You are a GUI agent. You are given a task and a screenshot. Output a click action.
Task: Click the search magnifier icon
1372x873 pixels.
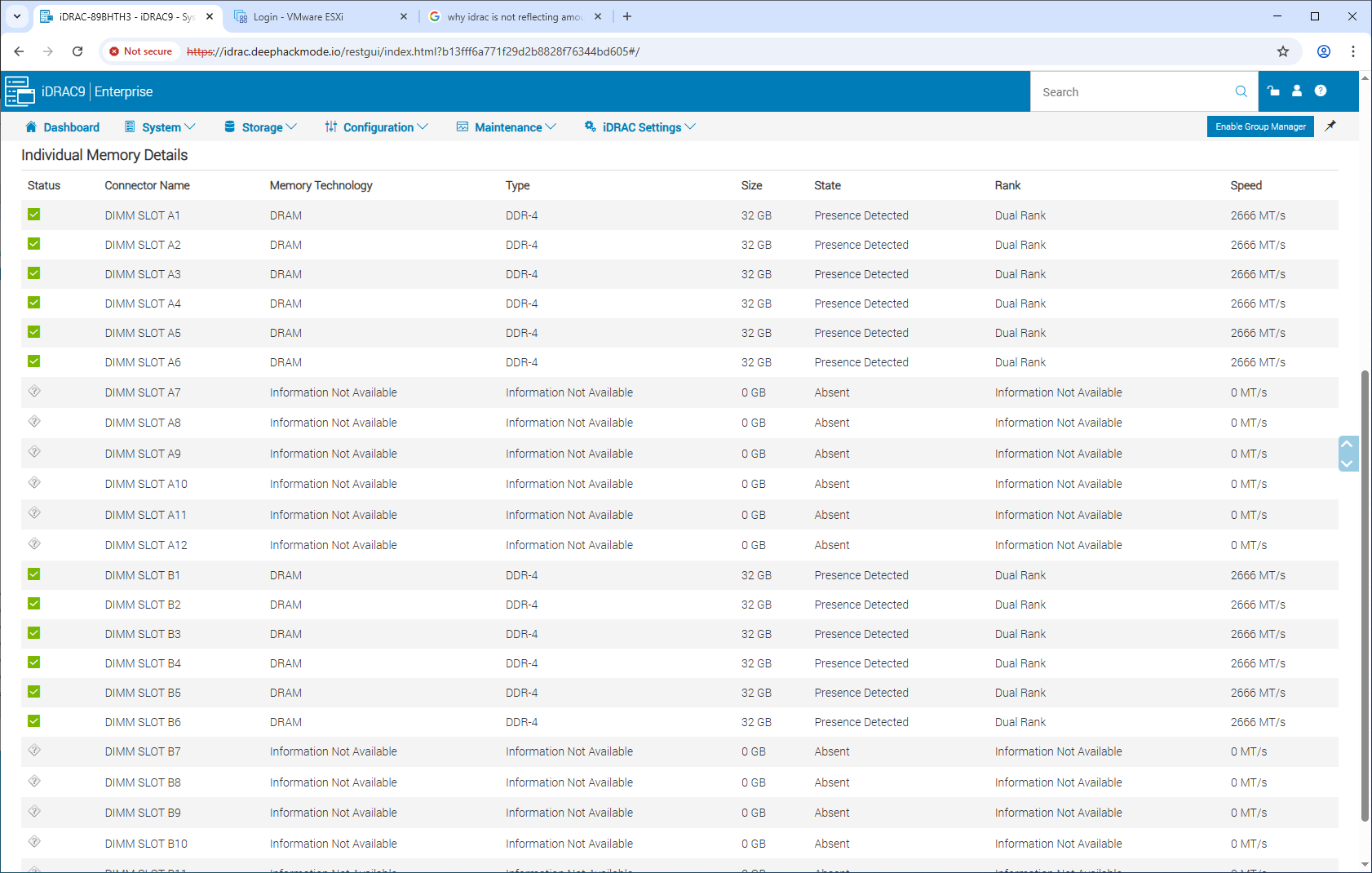1241,91
